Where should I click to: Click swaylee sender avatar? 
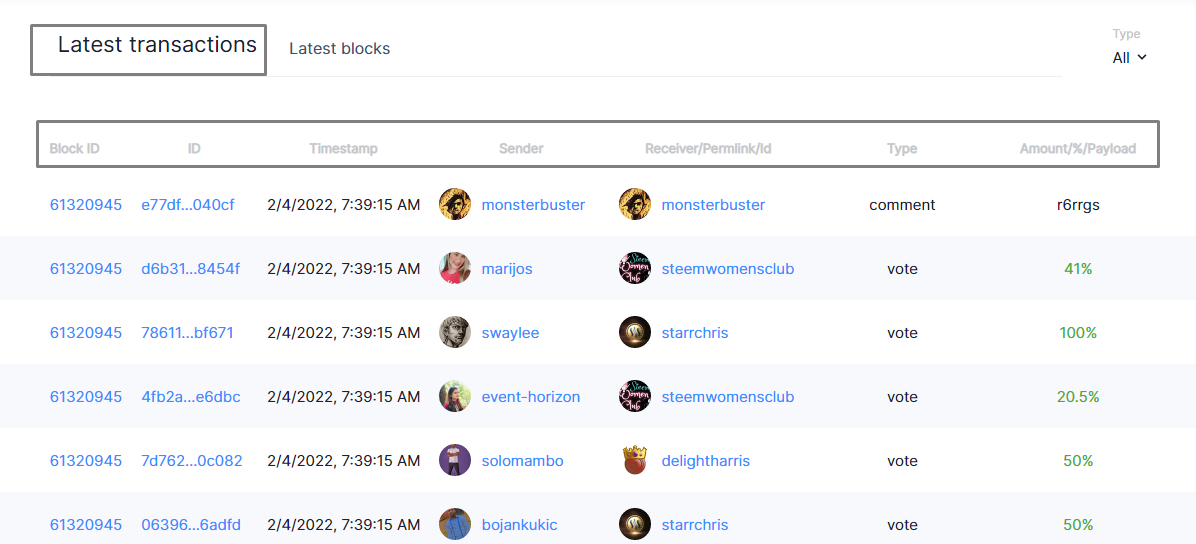click(x=455, y=333)
